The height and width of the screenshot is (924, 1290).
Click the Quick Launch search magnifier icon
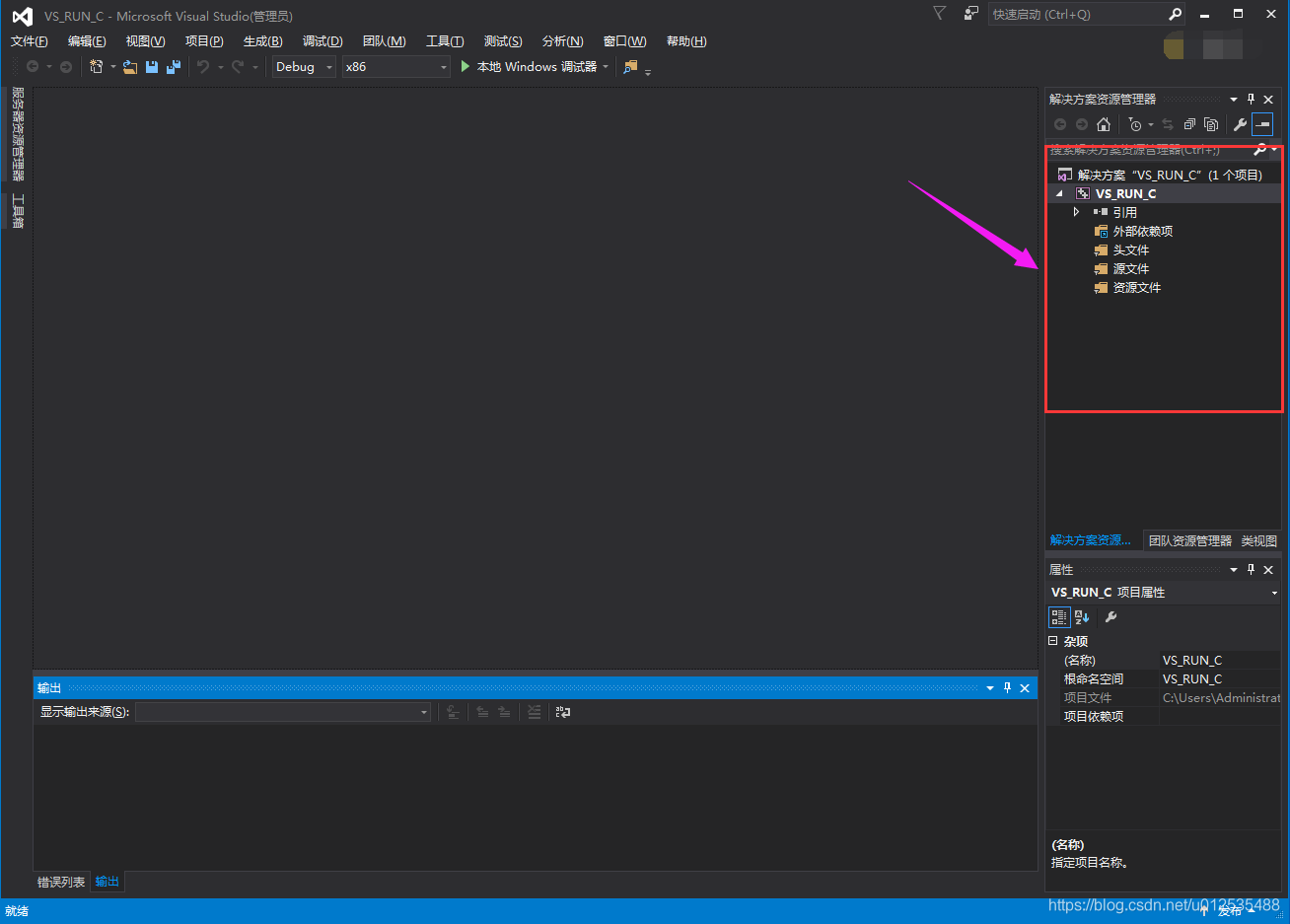(1175, 14)
